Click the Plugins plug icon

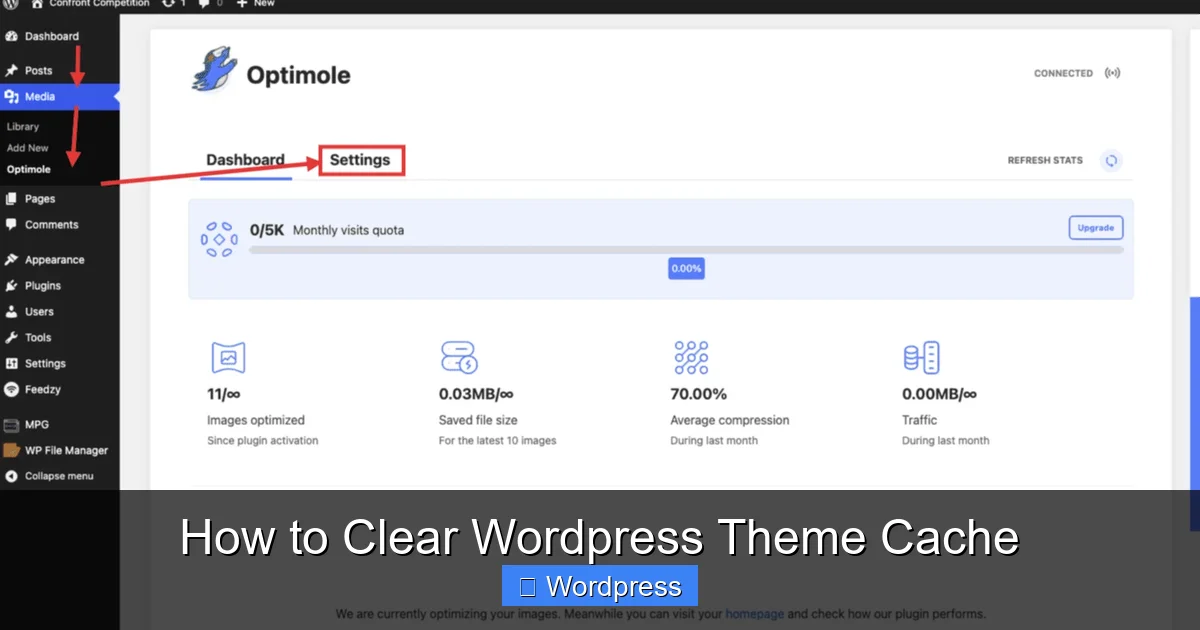point(11,286)
